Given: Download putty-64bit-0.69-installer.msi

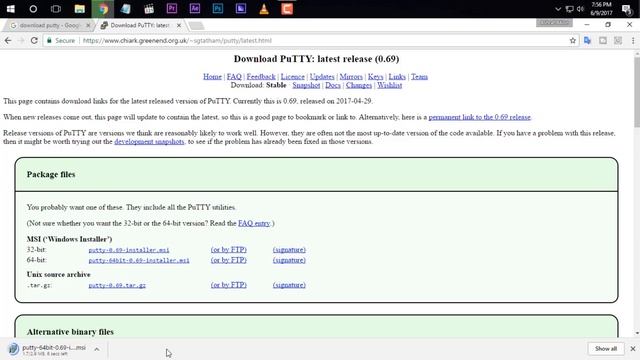Looking at the screenshot, I should 139,260.
